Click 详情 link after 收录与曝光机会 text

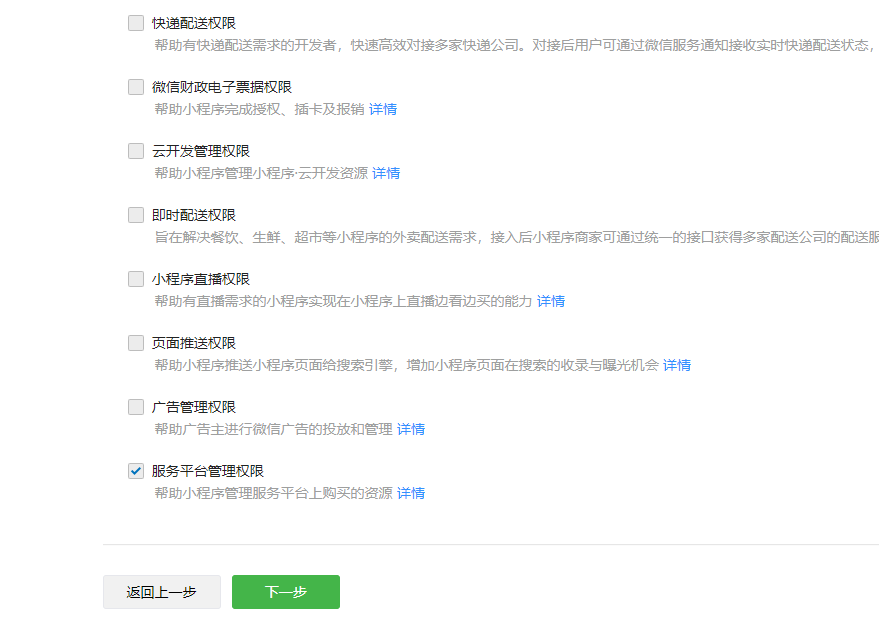pos(677,365)
